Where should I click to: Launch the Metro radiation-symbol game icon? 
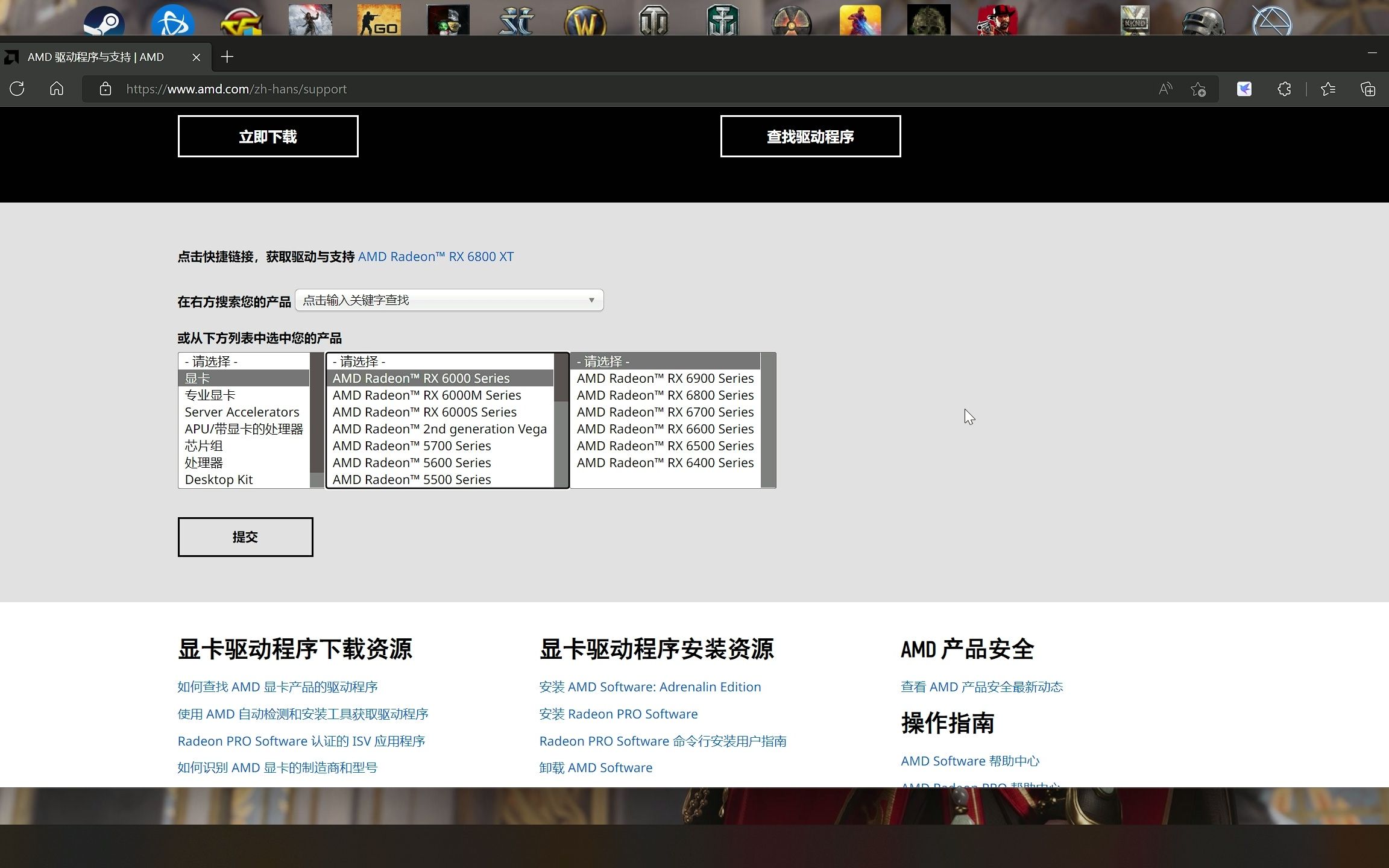(x=792, y=20)
